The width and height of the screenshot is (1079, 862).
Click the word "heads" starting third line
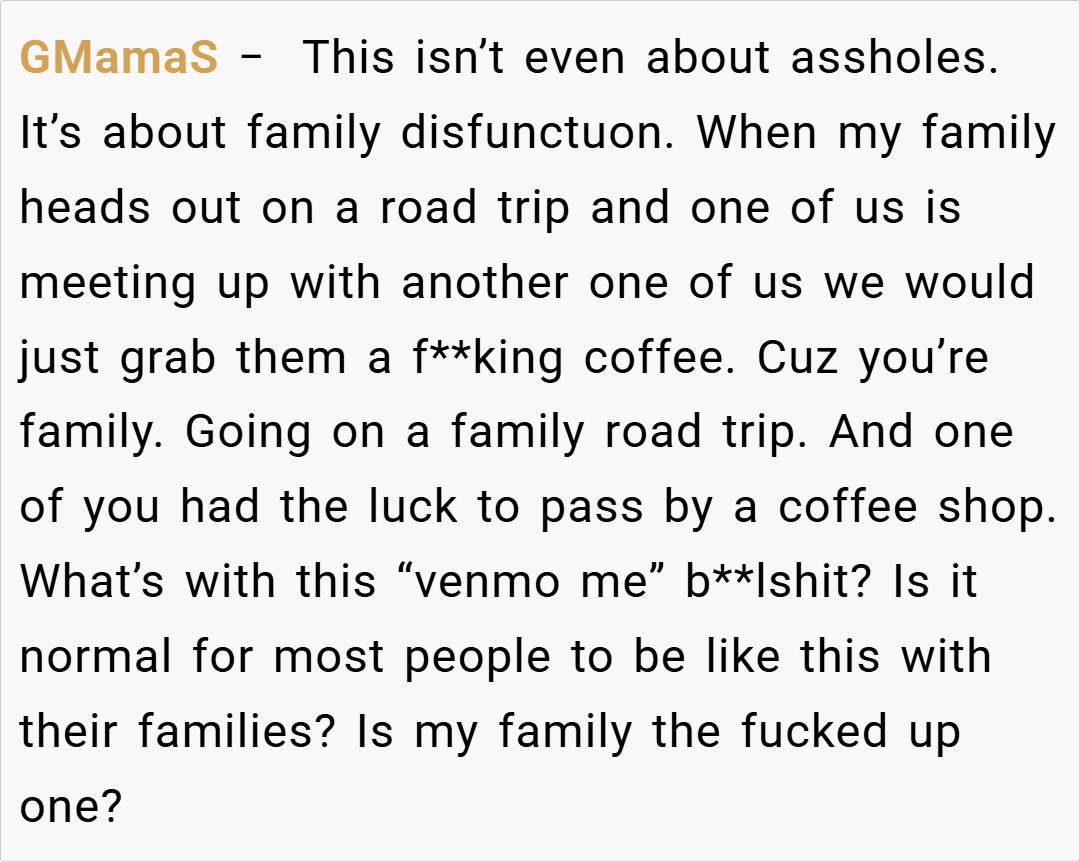point(84,208)
